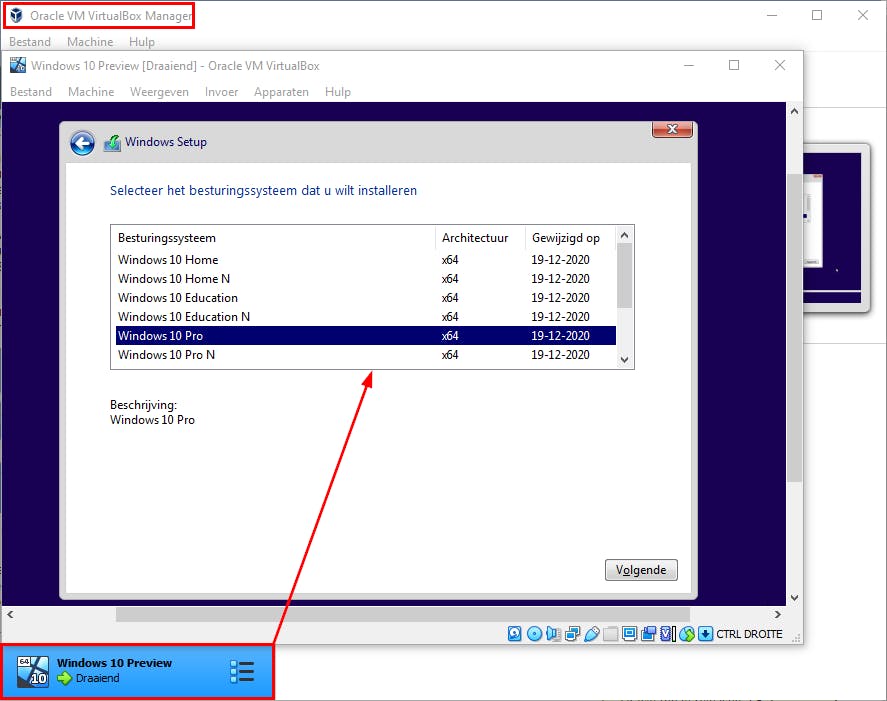Screen dimensions: 887x701
Task: Open Machine menu in the VM window
Action: point(91,92)
